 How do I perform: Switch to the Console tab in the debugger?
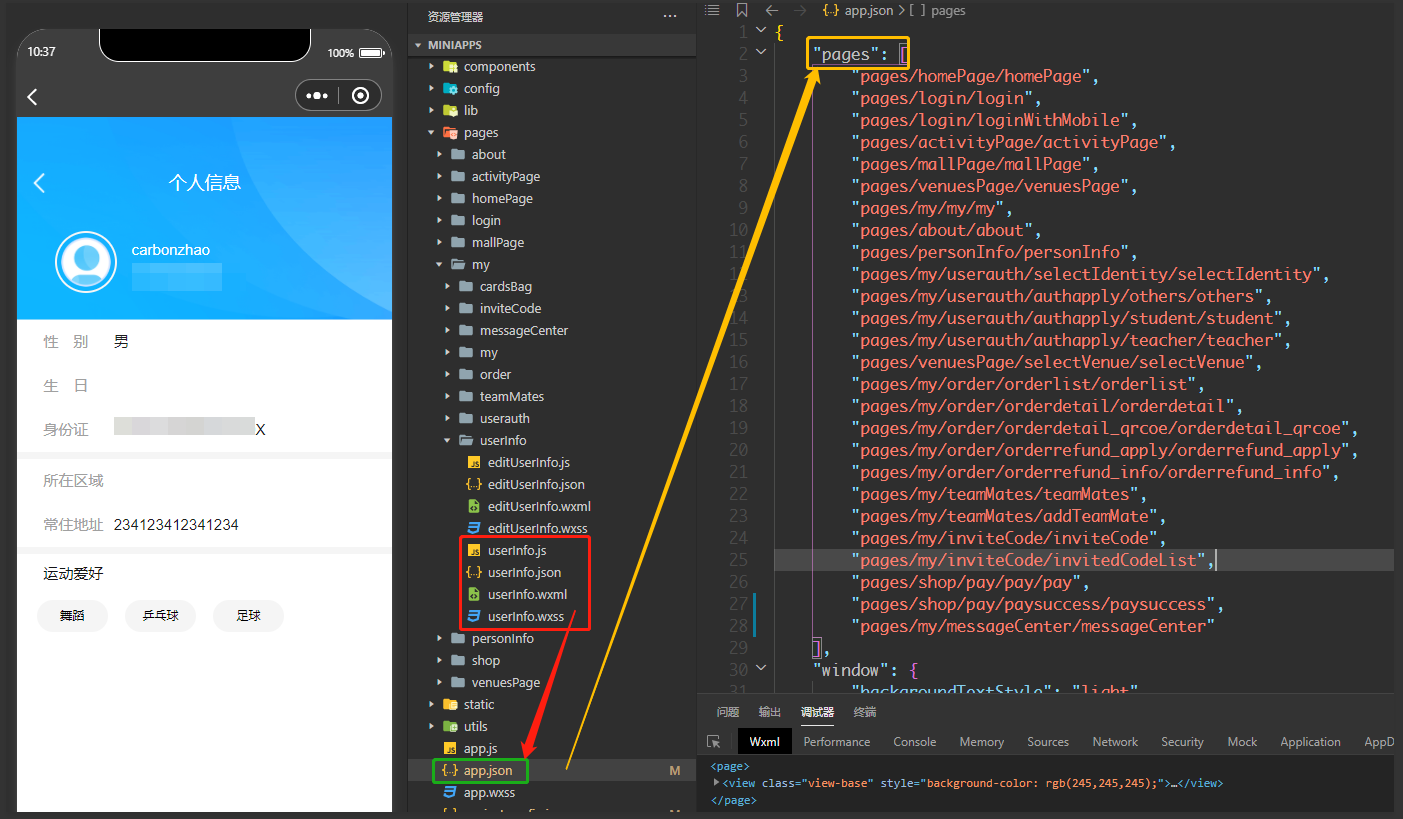point(914,742)
